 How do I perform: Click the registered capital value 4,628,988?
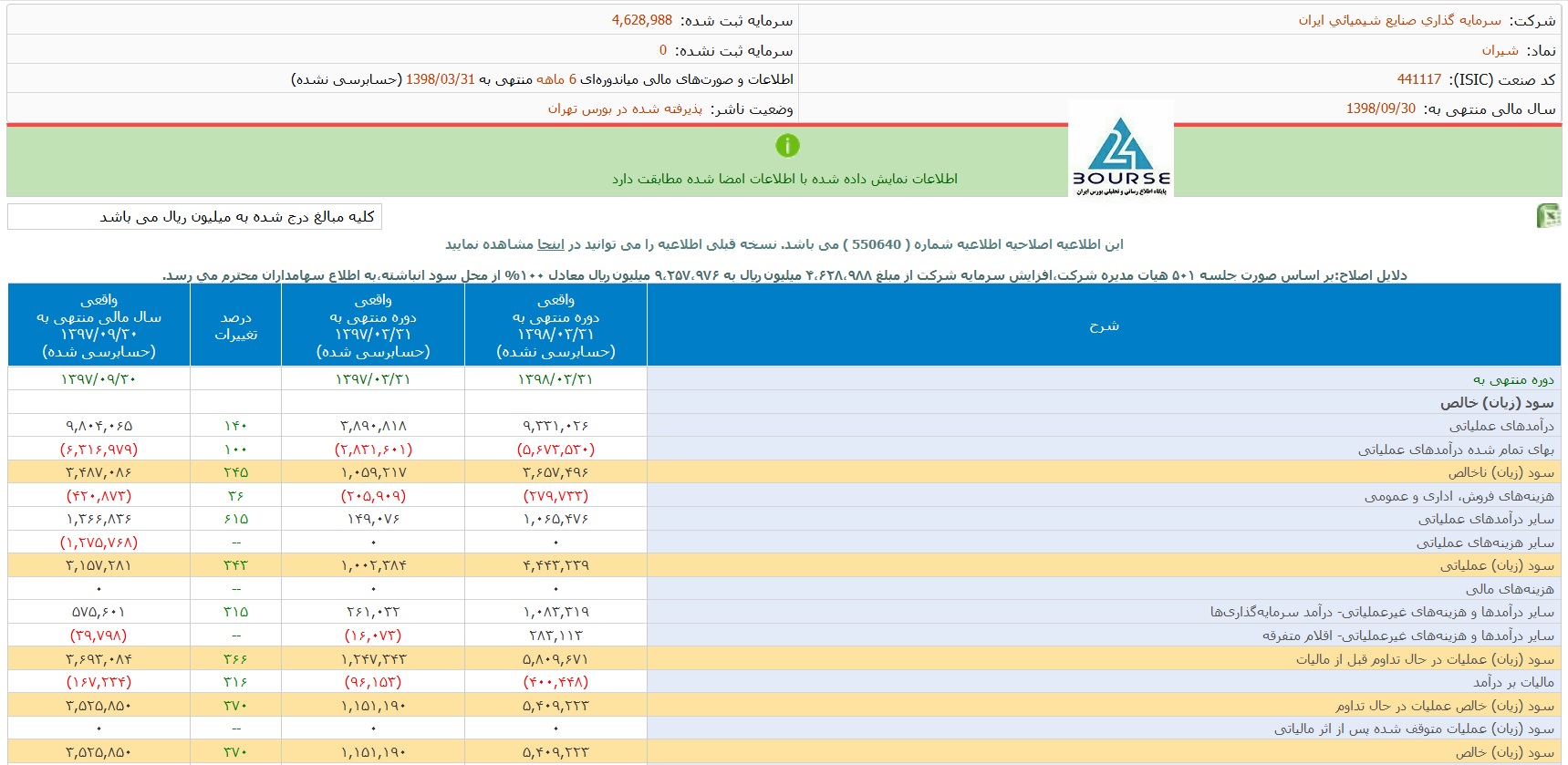click(x=641, y=20)
